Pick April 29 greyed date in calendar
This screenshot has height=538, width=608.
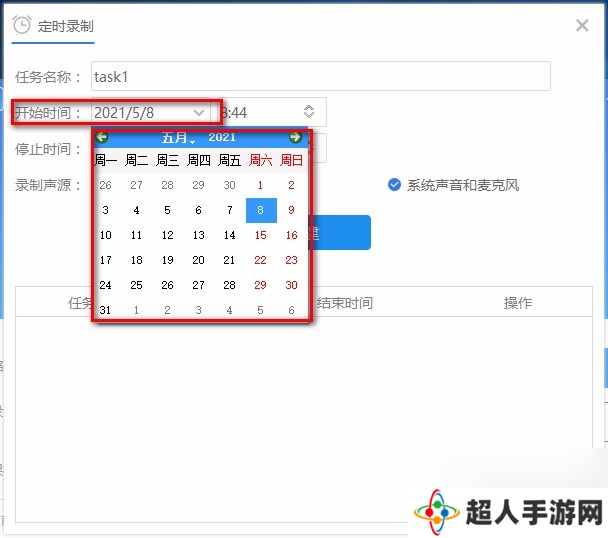pos(199,185)
